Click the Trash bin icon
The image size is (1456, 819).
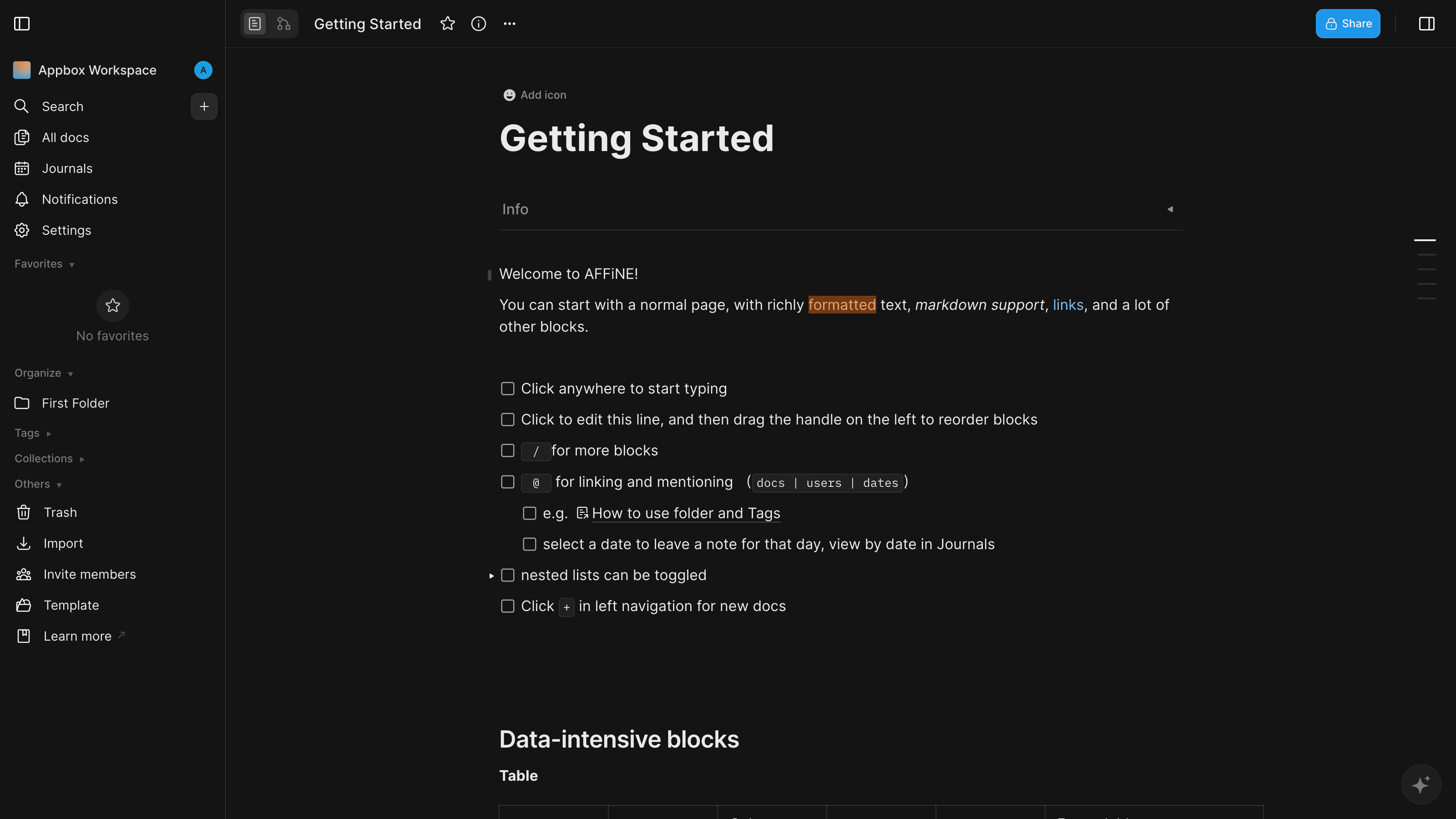click(x=23, y=512)
